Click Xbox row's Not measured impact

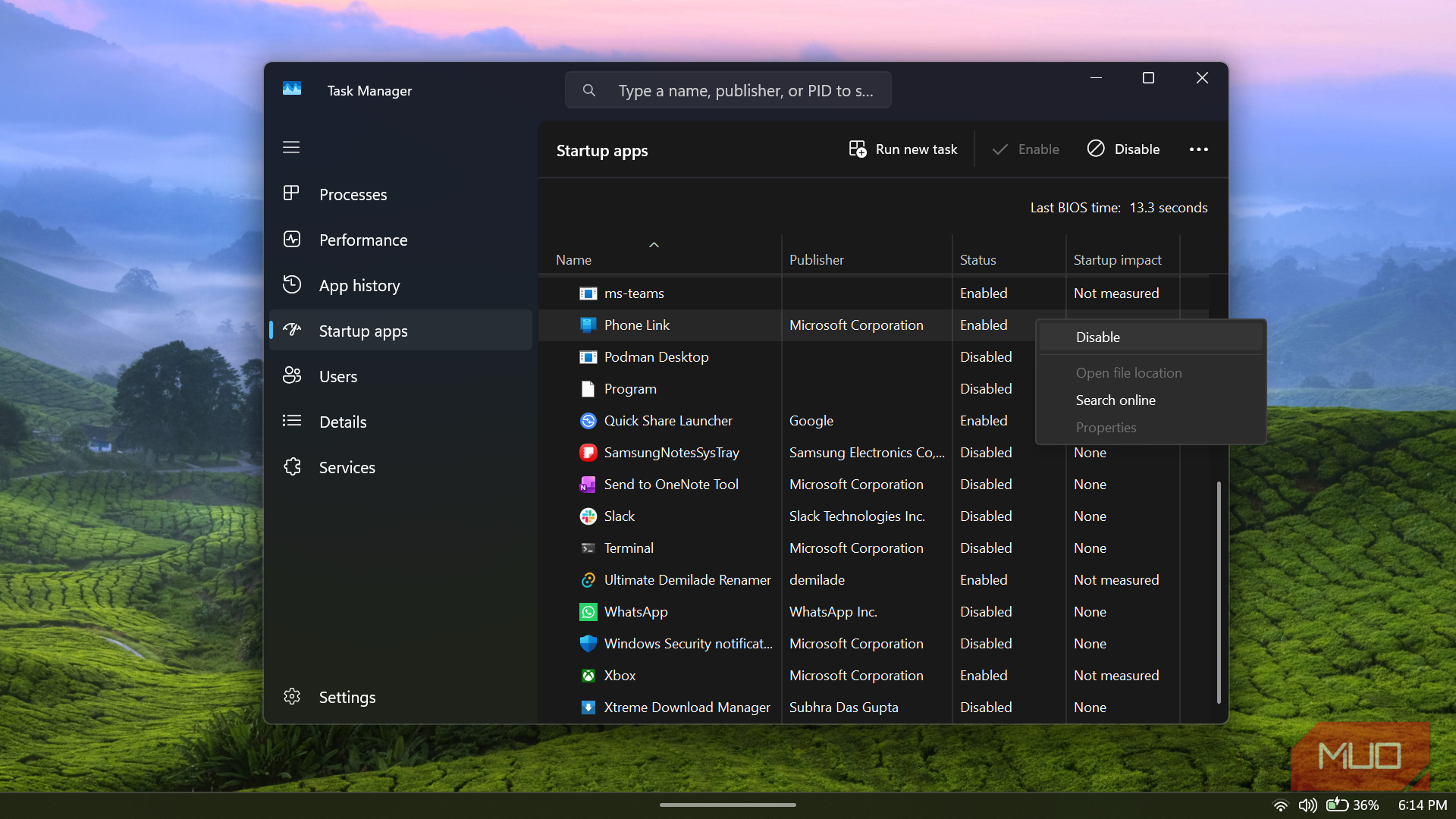coord(1116,676)
